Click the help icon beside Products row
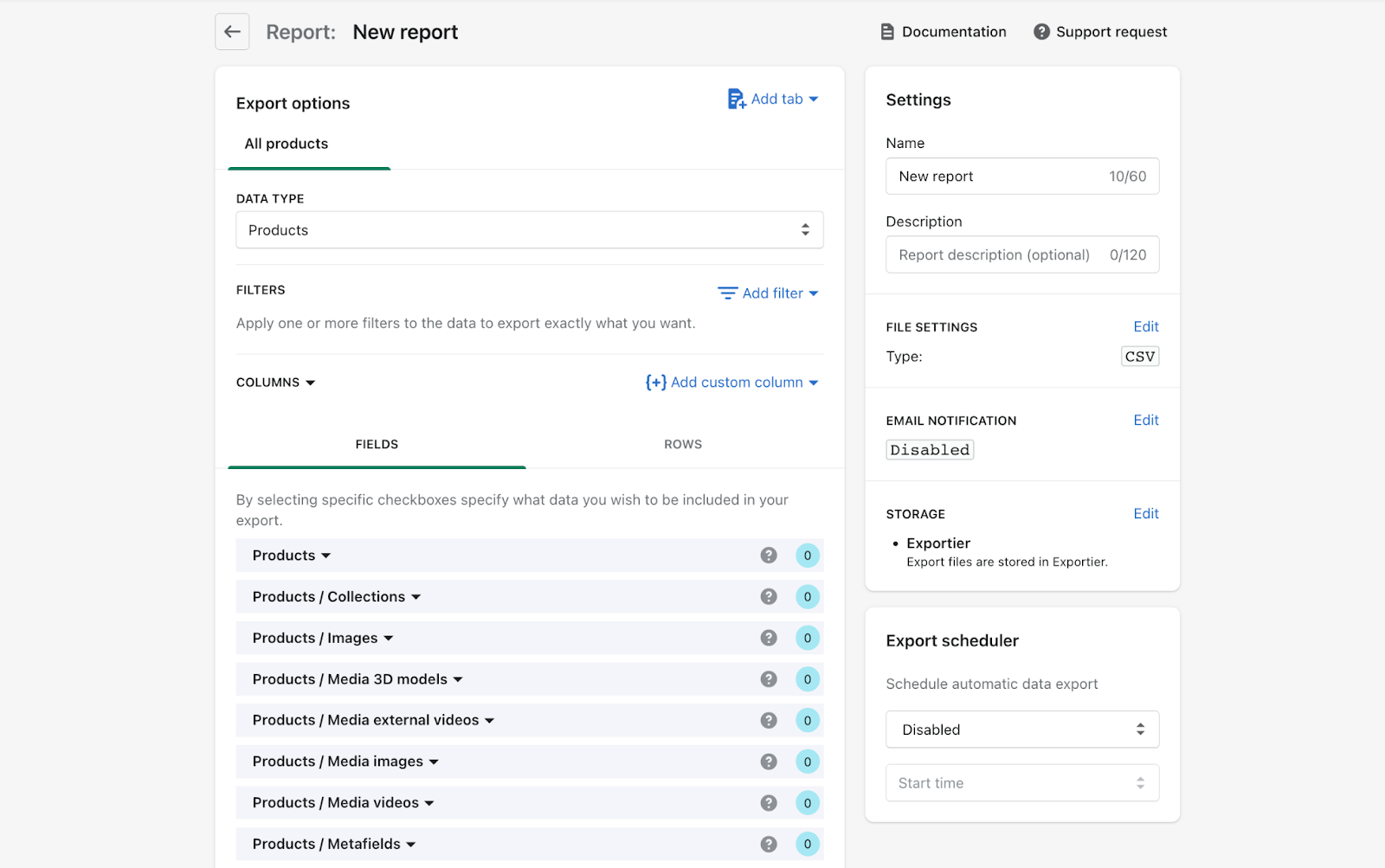 coord(769,555)
